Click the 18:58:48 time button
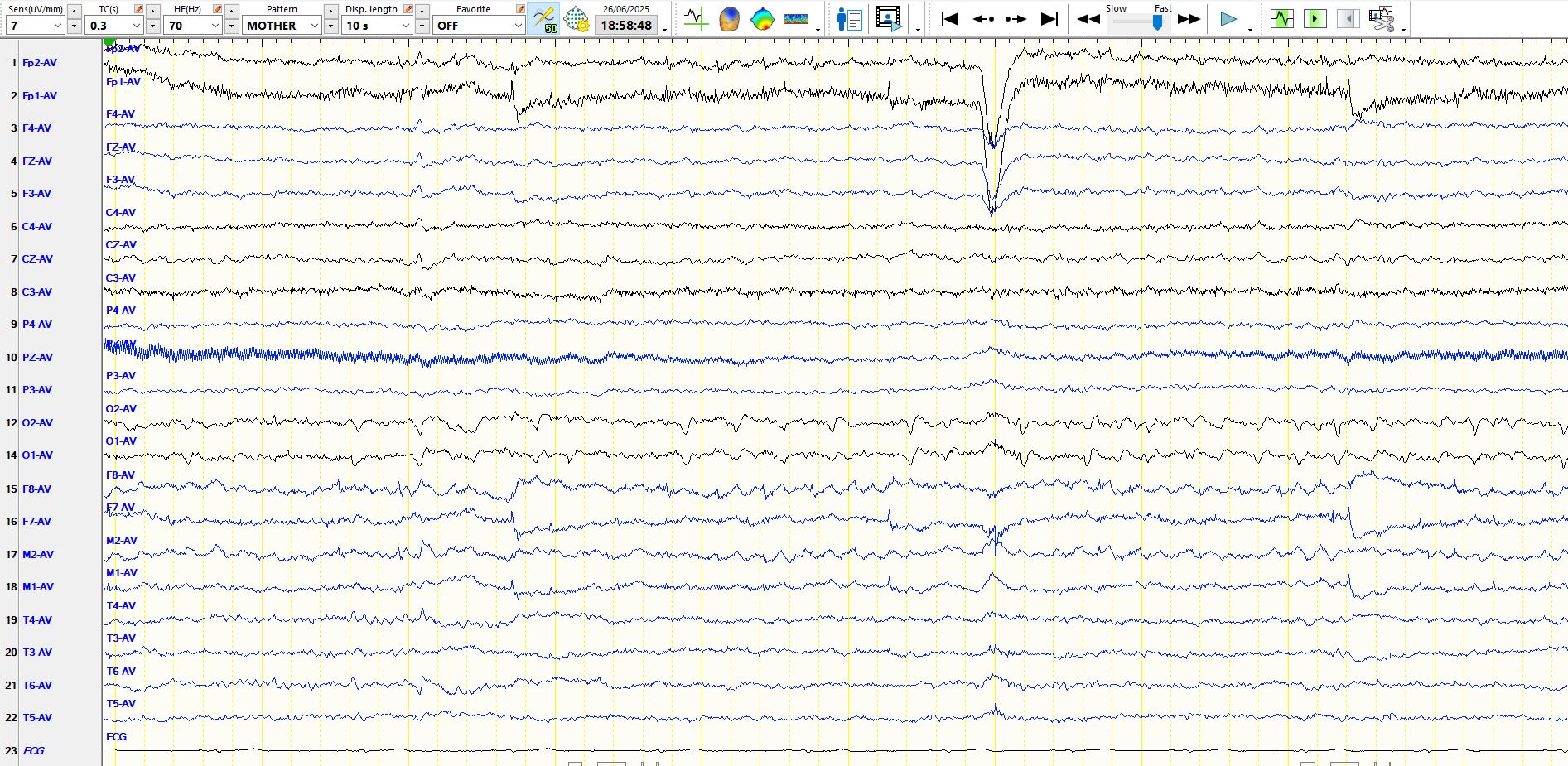Screen dimensions: 1568x766 626,26
